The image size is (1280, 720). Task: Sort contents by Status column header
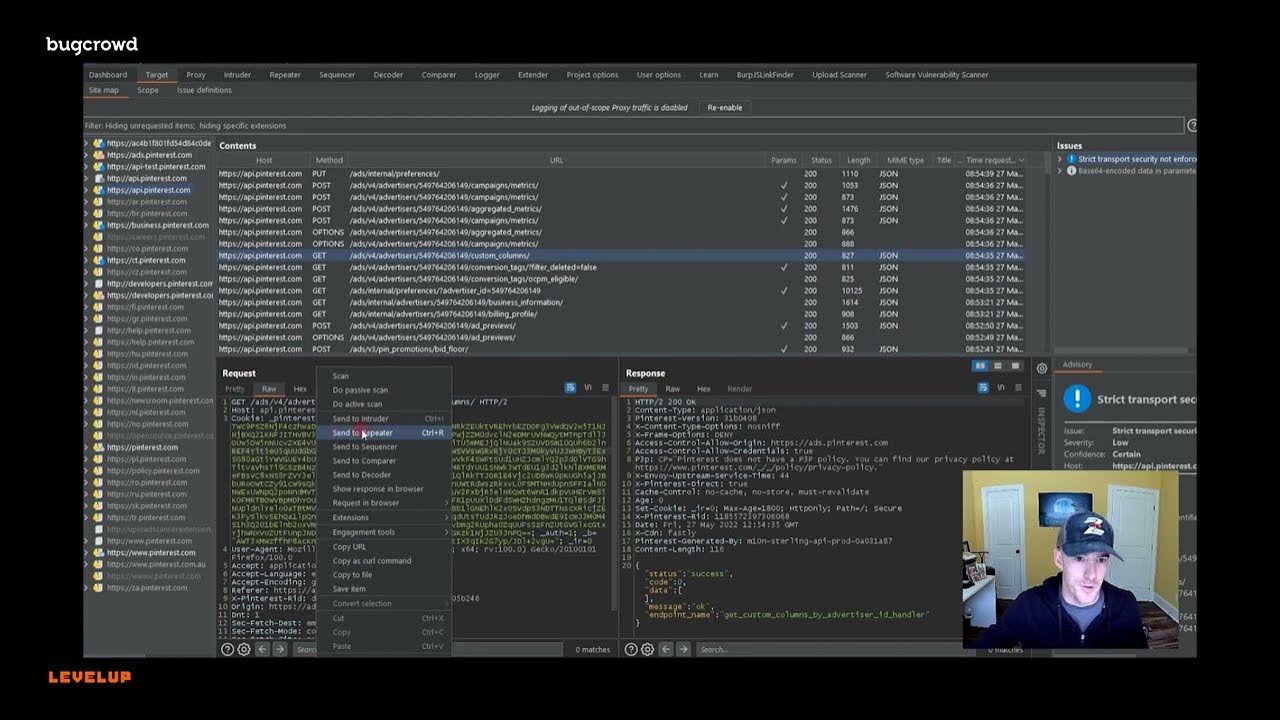[821, 160]
